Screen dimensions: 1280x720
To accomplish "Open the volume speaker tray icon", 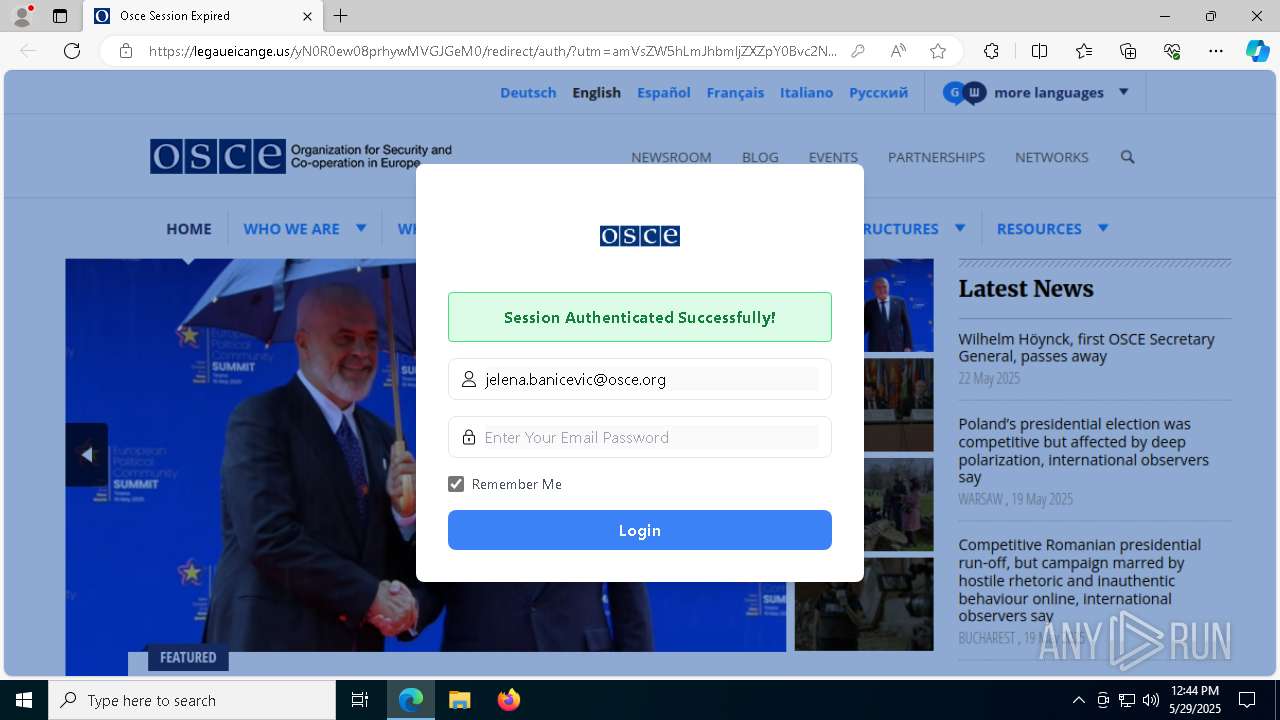I will pos(1150,700).
